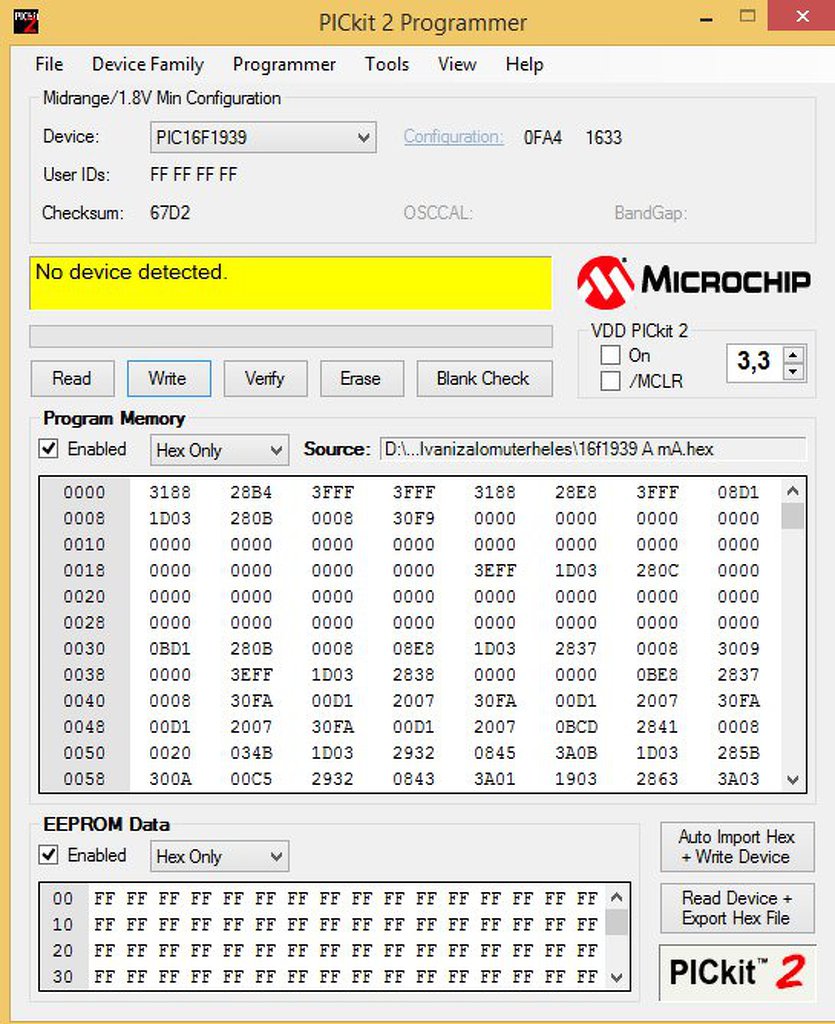Click the Write button
Image resolution: width=835 pixels, height=1024 pixels.
click(168, 378)
